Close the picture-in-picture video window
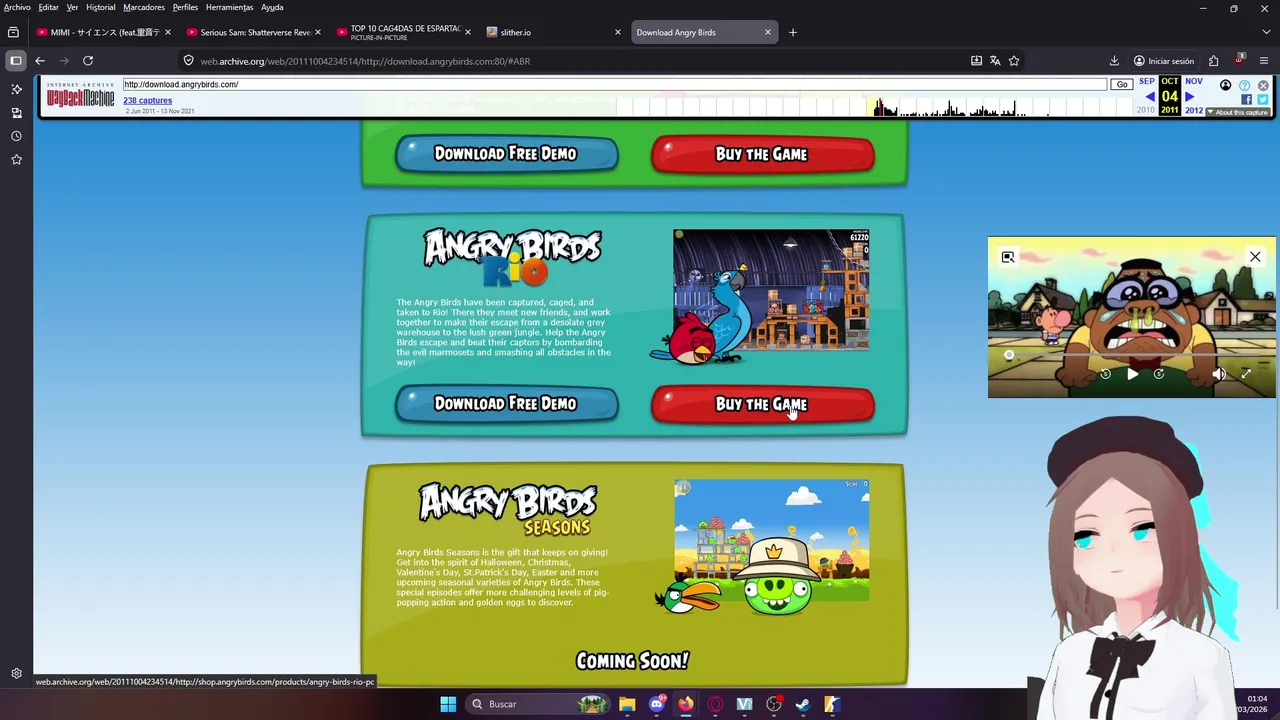The image size is (1280, 720). pyautogui.click(x=1255, y=257)
